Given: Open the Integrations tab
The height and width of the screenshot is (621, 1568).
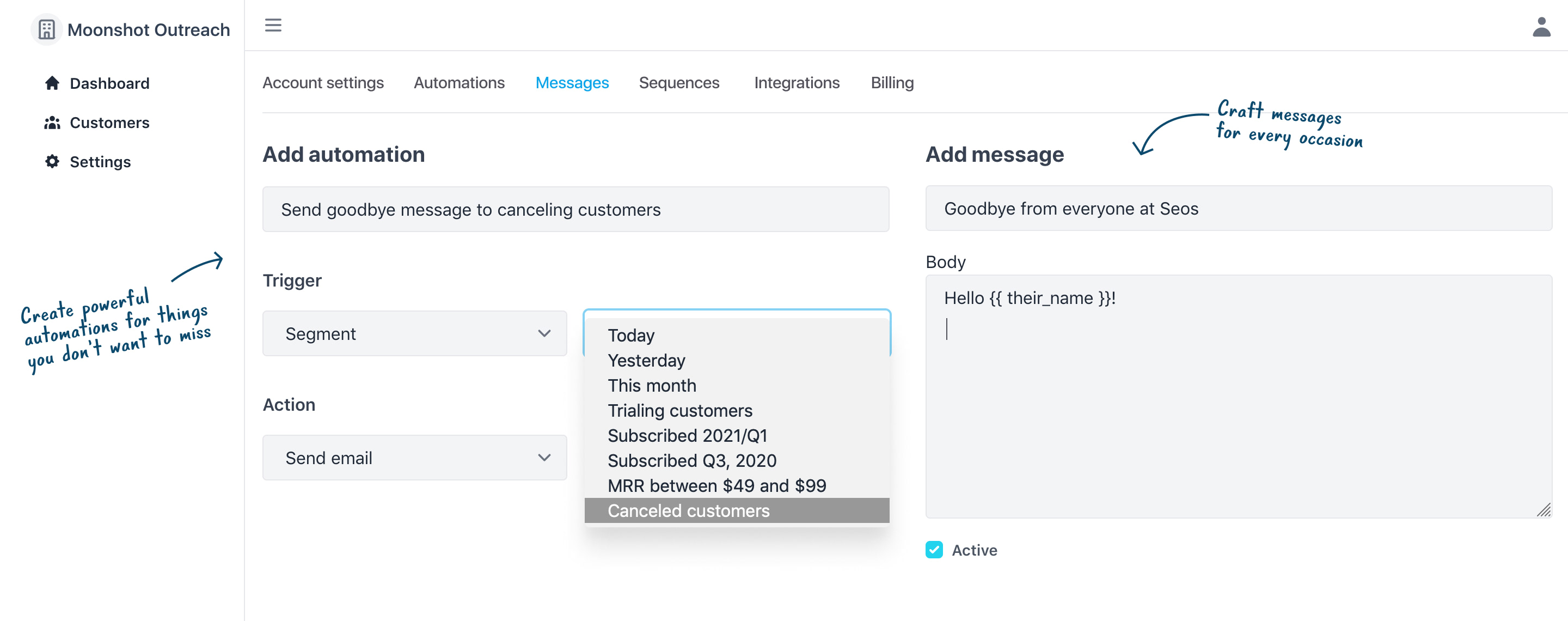Looking at the screenshot, I should (796, 83).
